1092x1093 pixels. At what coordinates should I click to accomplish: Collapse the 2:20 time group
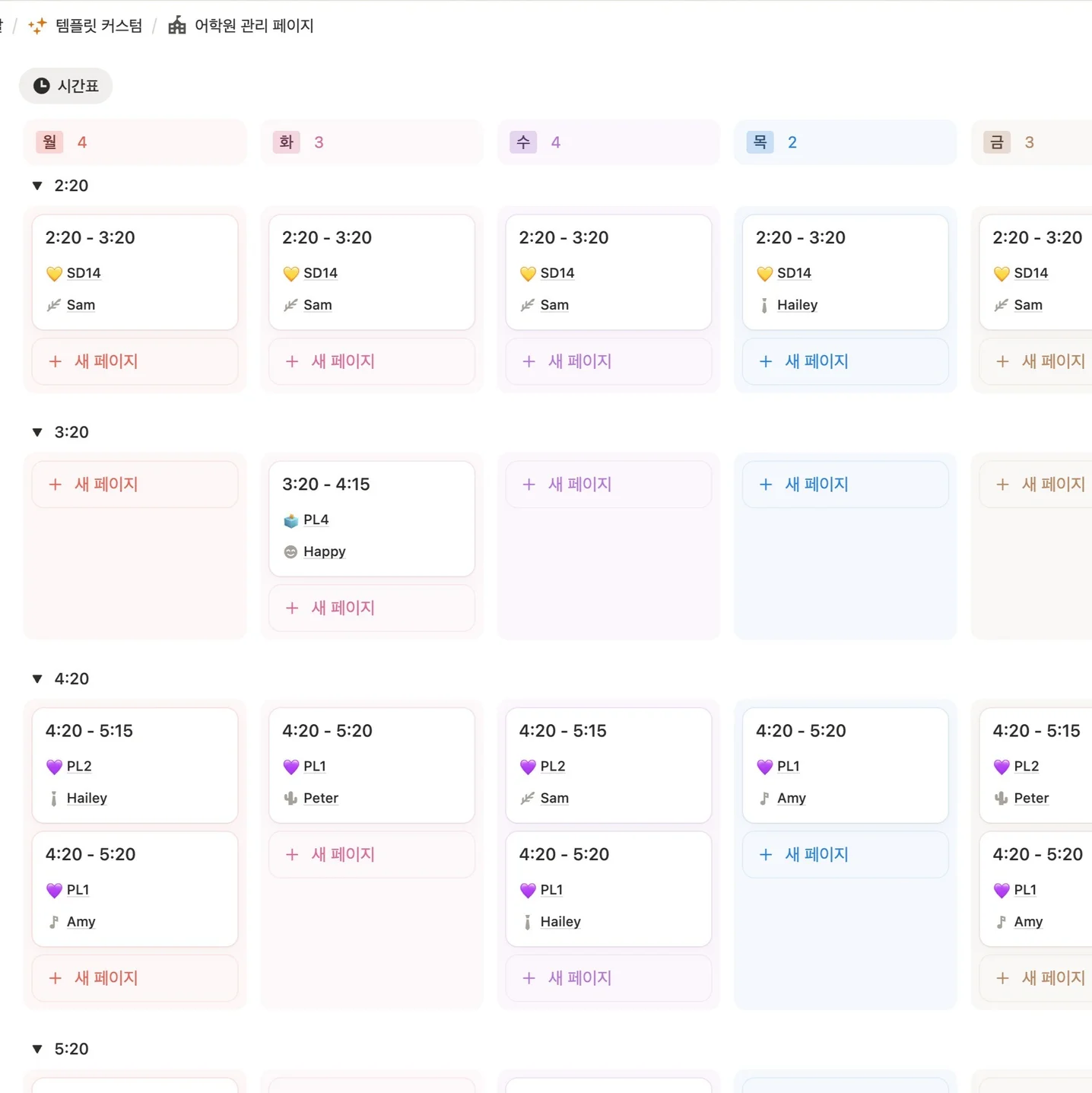tap(37, 185)
